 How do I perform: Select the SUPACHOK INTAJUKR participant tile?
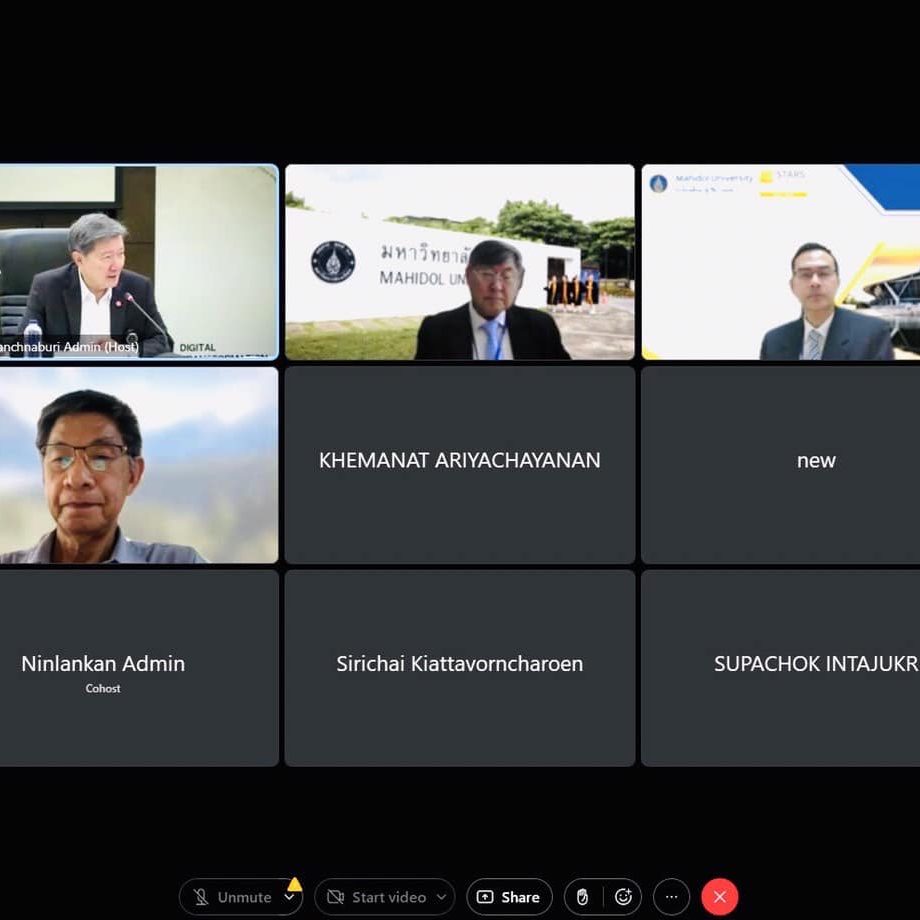pyautogui.click(x=780, y=667)
